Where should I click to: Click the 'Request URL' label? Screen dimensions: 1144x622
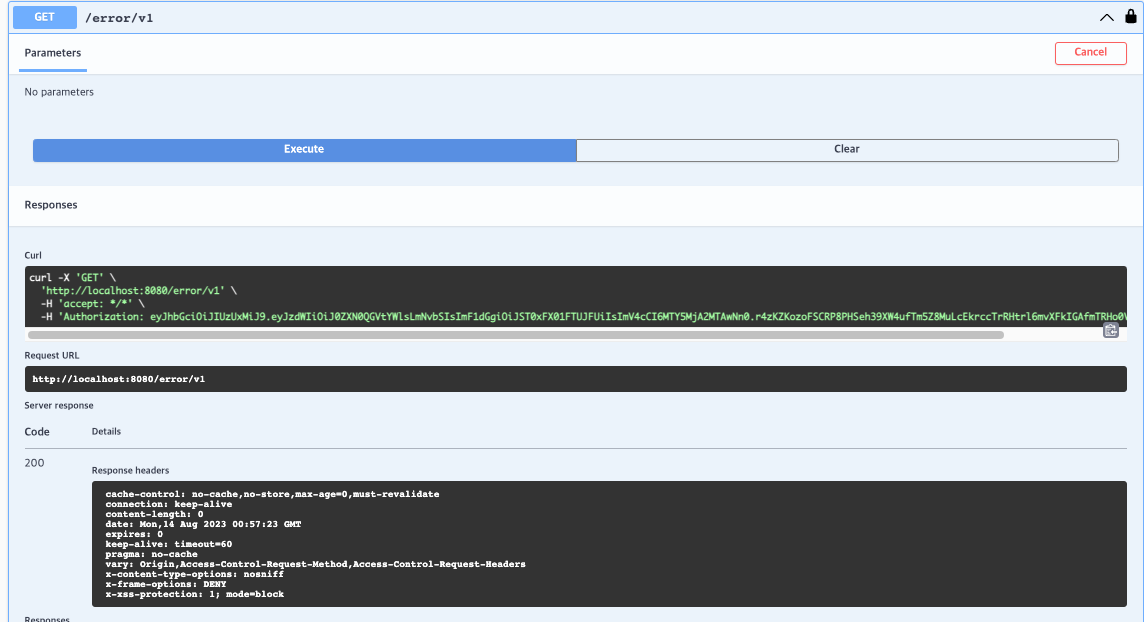(x=52, y=355)
